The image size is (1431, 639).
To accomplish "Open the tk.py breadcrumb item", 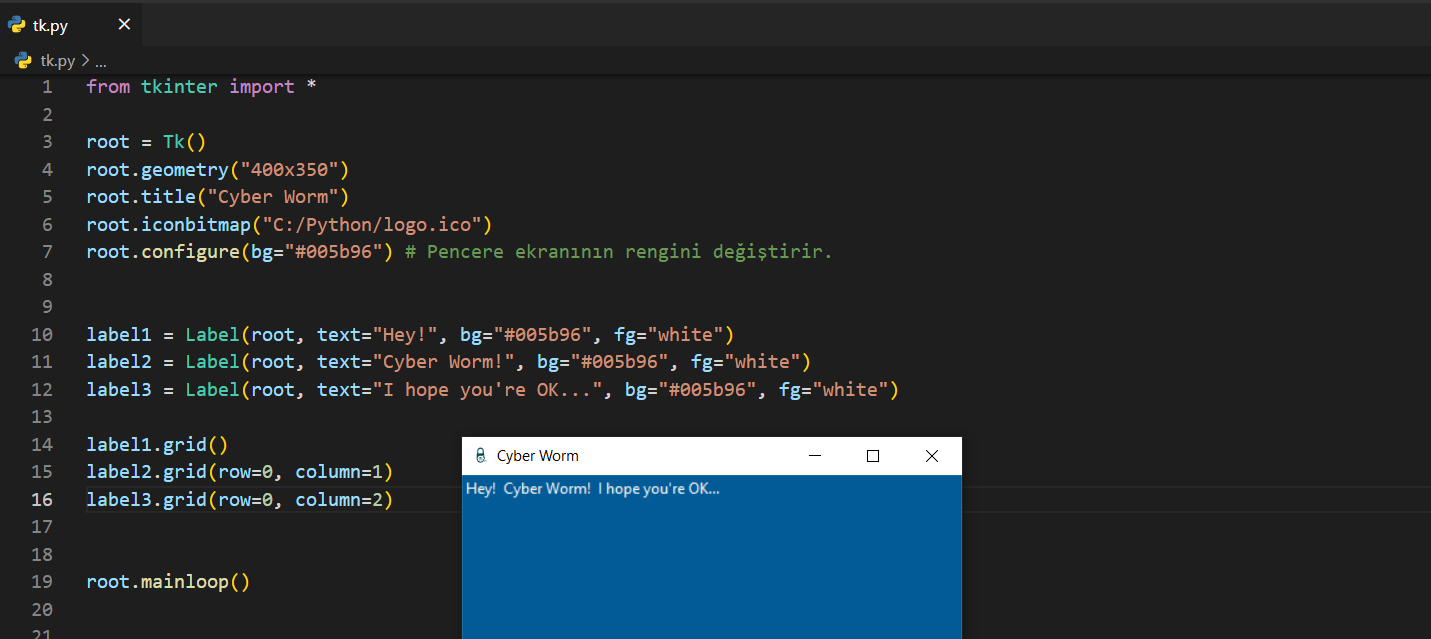I will (57, 61).
